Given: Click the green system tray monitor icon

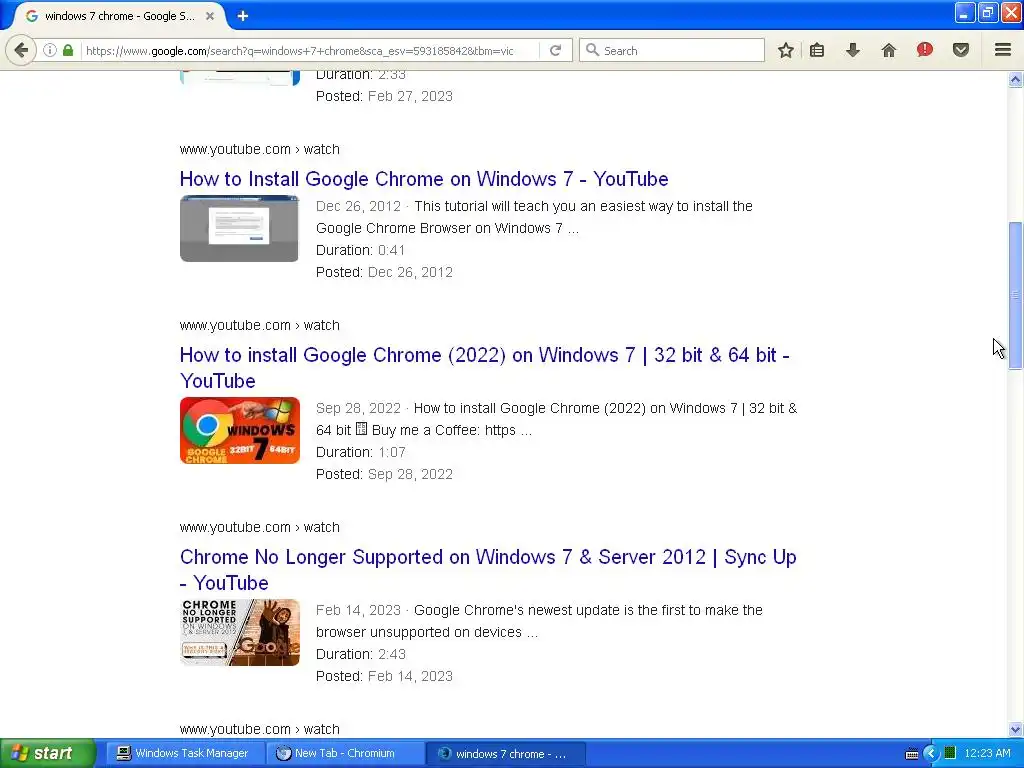Looking at the screenshot, I should coord(950,753).
